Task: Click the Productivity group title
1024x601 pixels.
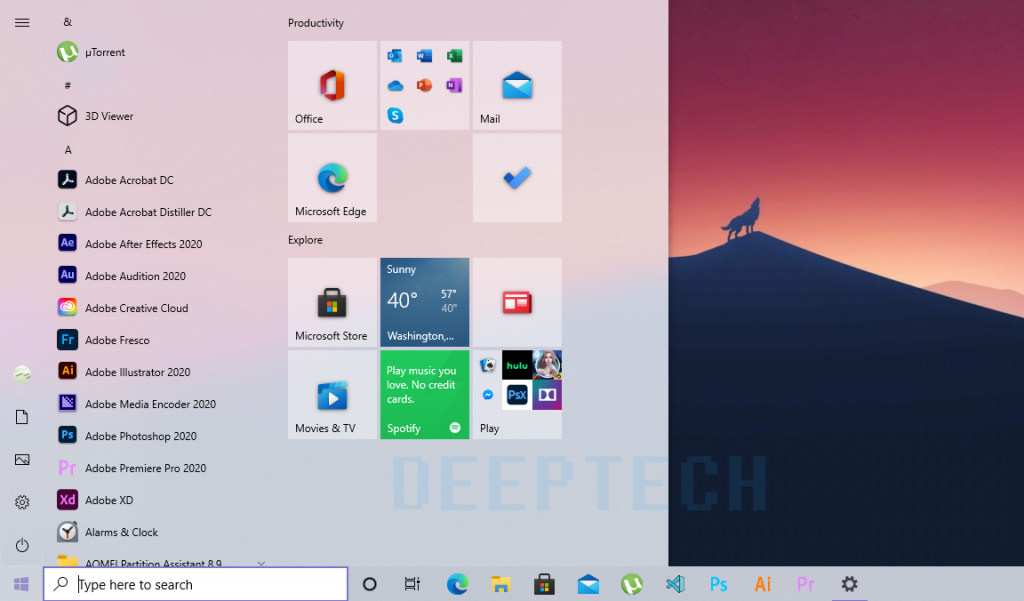Action: (x=315, y=23)
